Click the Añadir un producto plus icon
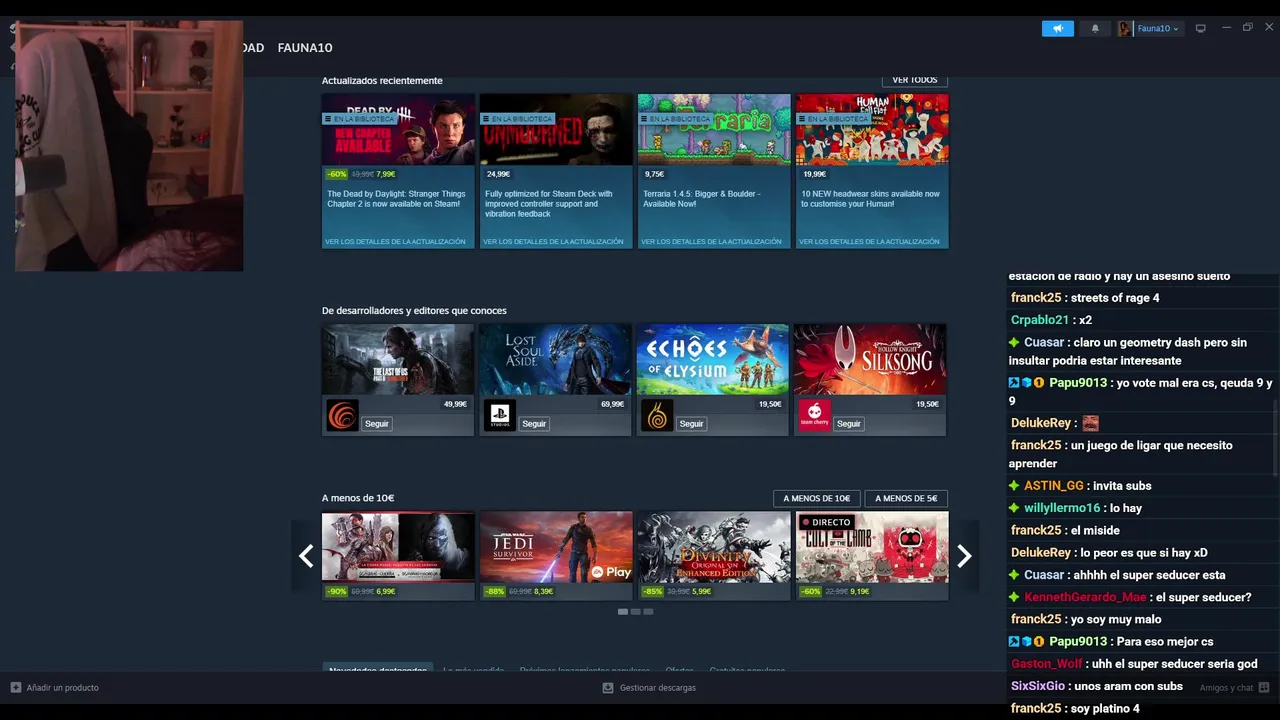1280x720 pixels. (15, 687)
